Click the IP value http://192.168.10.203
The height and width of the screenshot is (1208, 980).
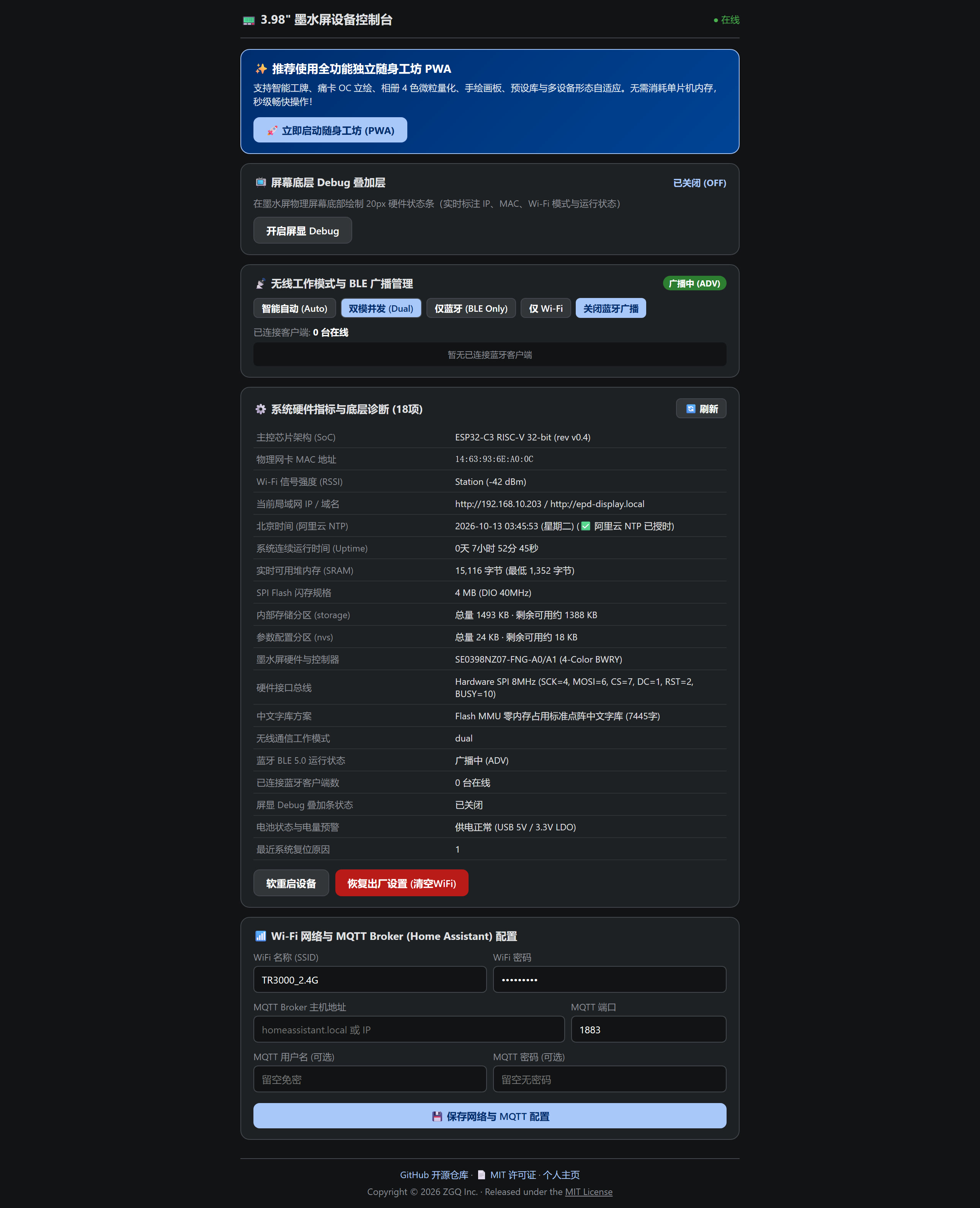coord(498,504)
